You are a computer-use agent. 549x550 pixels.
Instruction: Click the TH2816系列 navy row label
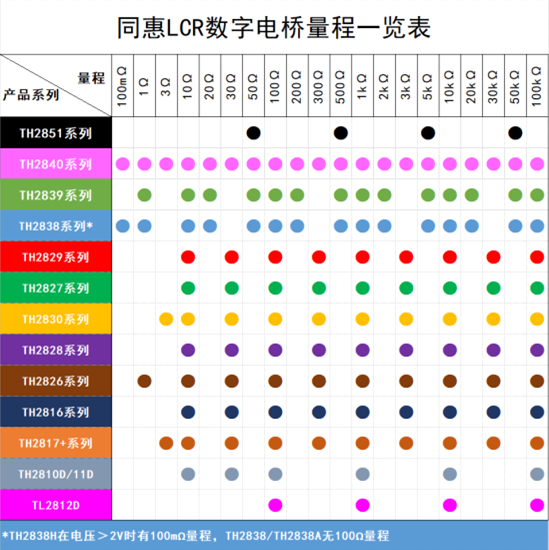coord(56,412)
